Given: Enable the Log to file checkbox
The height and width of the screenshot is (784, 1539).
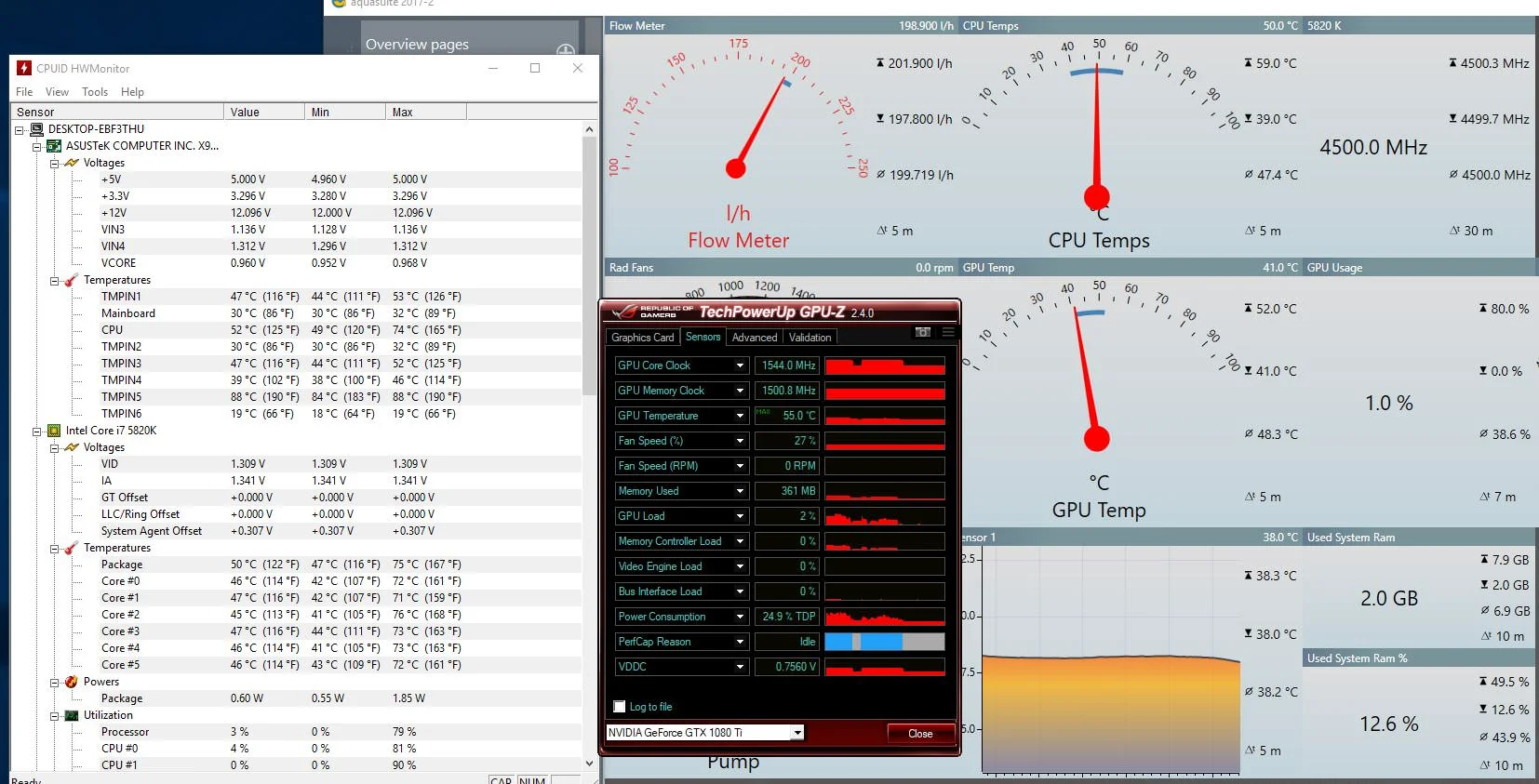Looking at the screenshot, I should click(x=620, y=707).
